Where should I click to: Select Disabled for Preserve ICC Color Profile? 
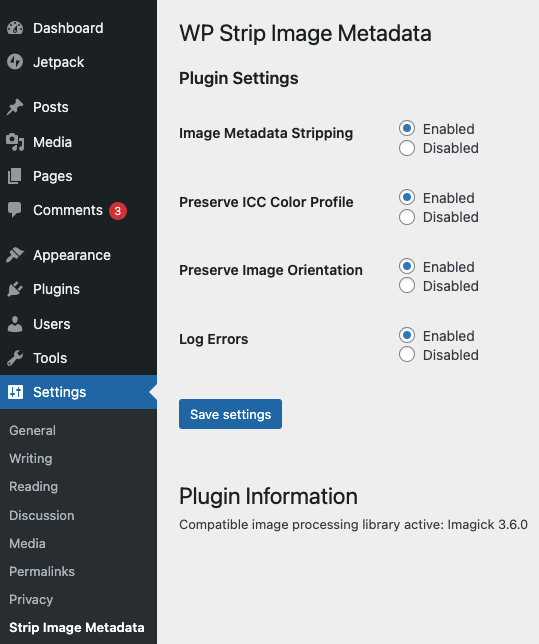(x=407, y=217)
